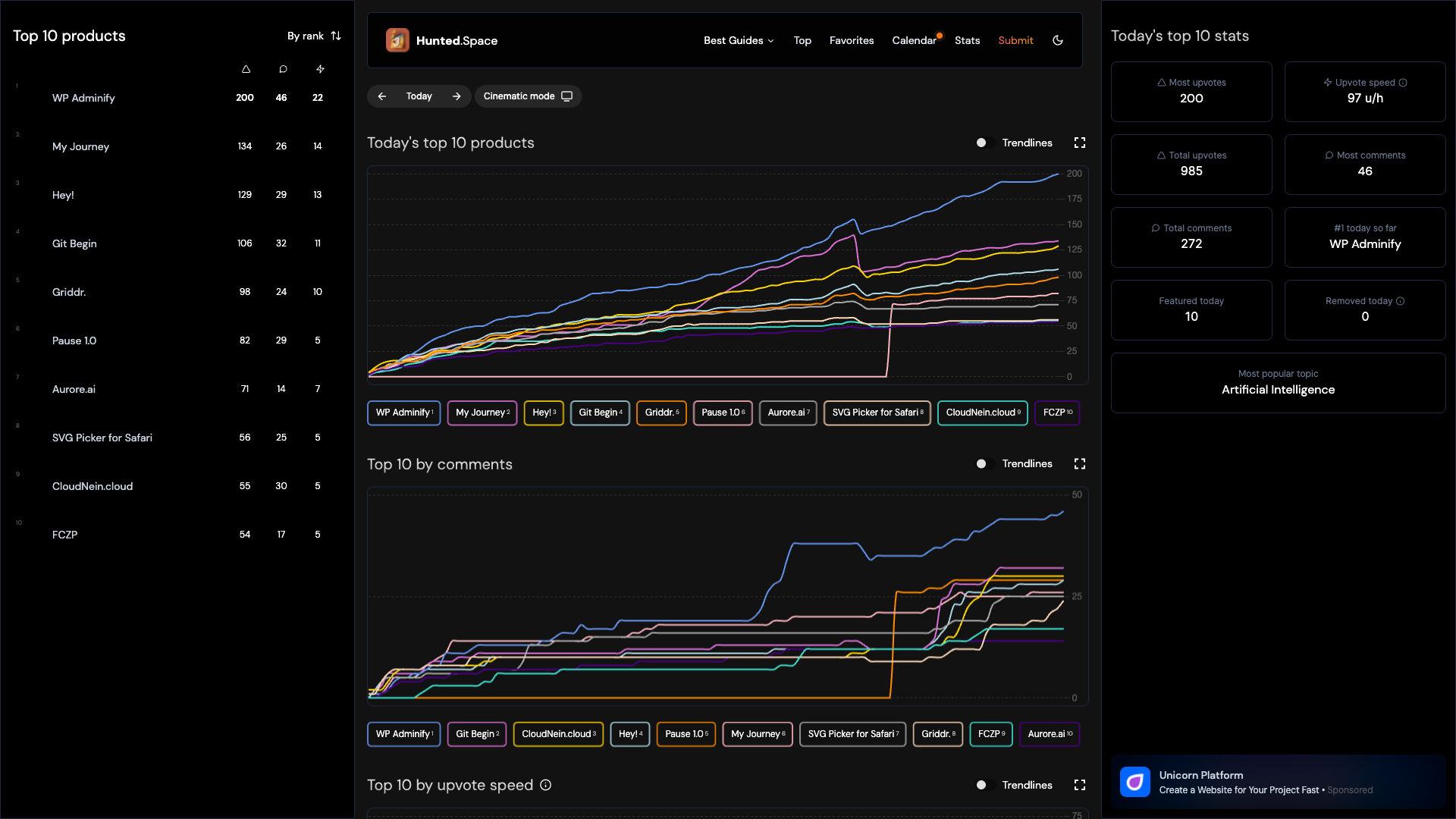Viewport: 1456px width, 819px height.
Task: Select By rank sort dropdown in product list
Action: (311, 36)
